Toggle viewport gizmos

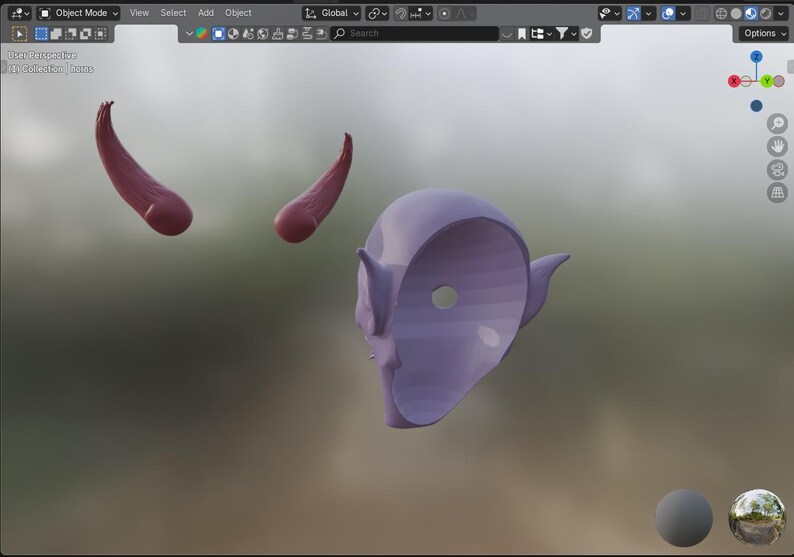click(633, 13)
